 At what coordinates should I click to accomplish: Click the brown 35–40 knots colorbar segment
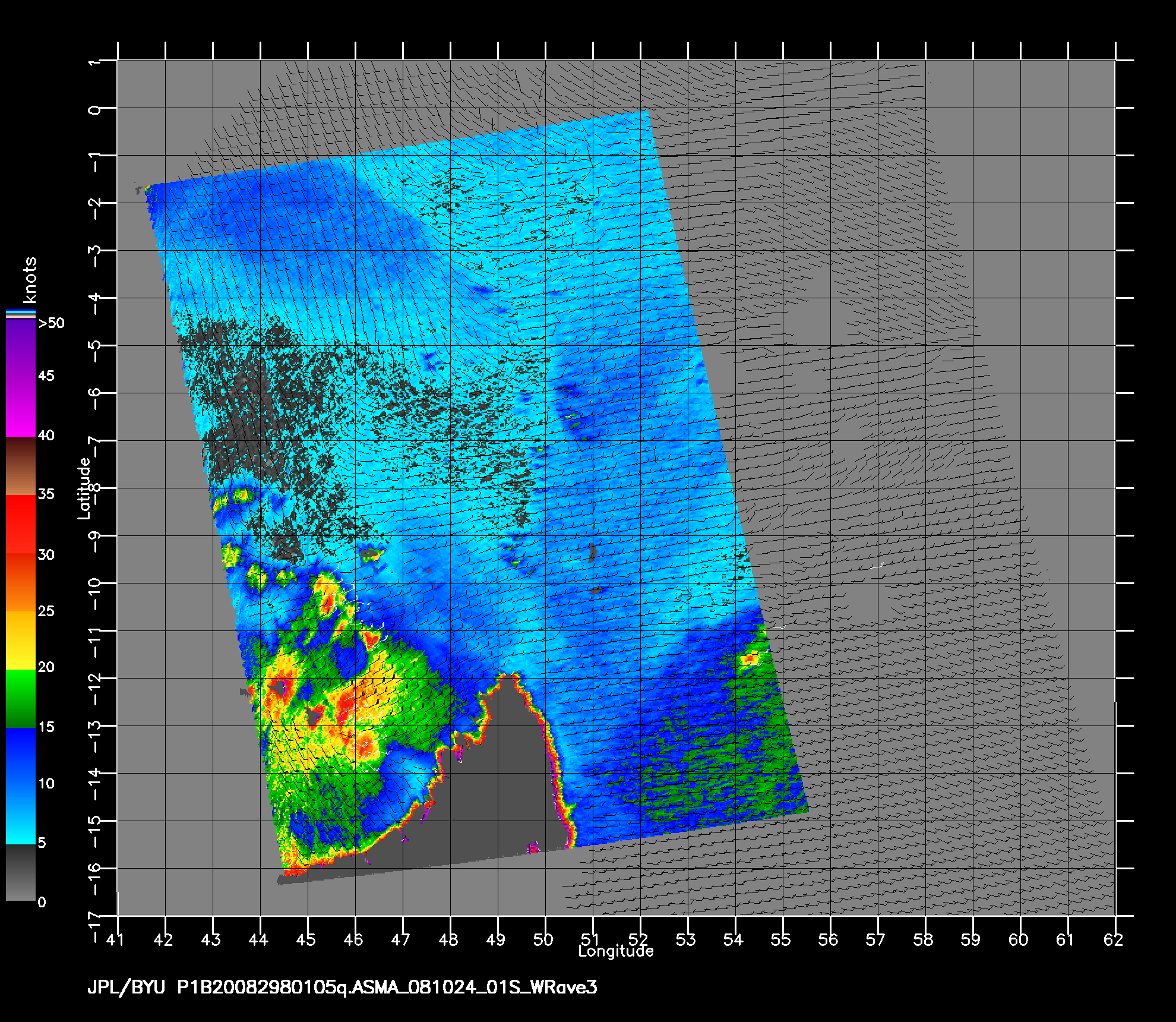click(21, 466)
